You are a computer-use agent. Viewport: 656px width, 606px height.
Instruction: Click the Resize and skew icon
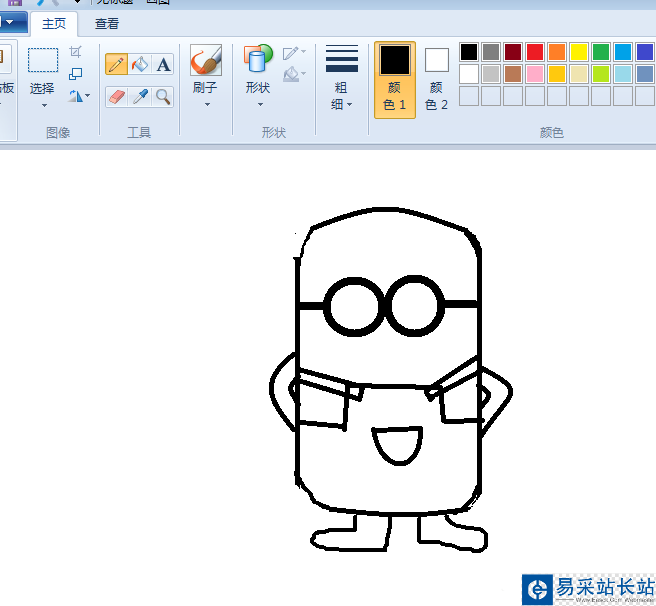pyautogui.click(x=76, y=74)
